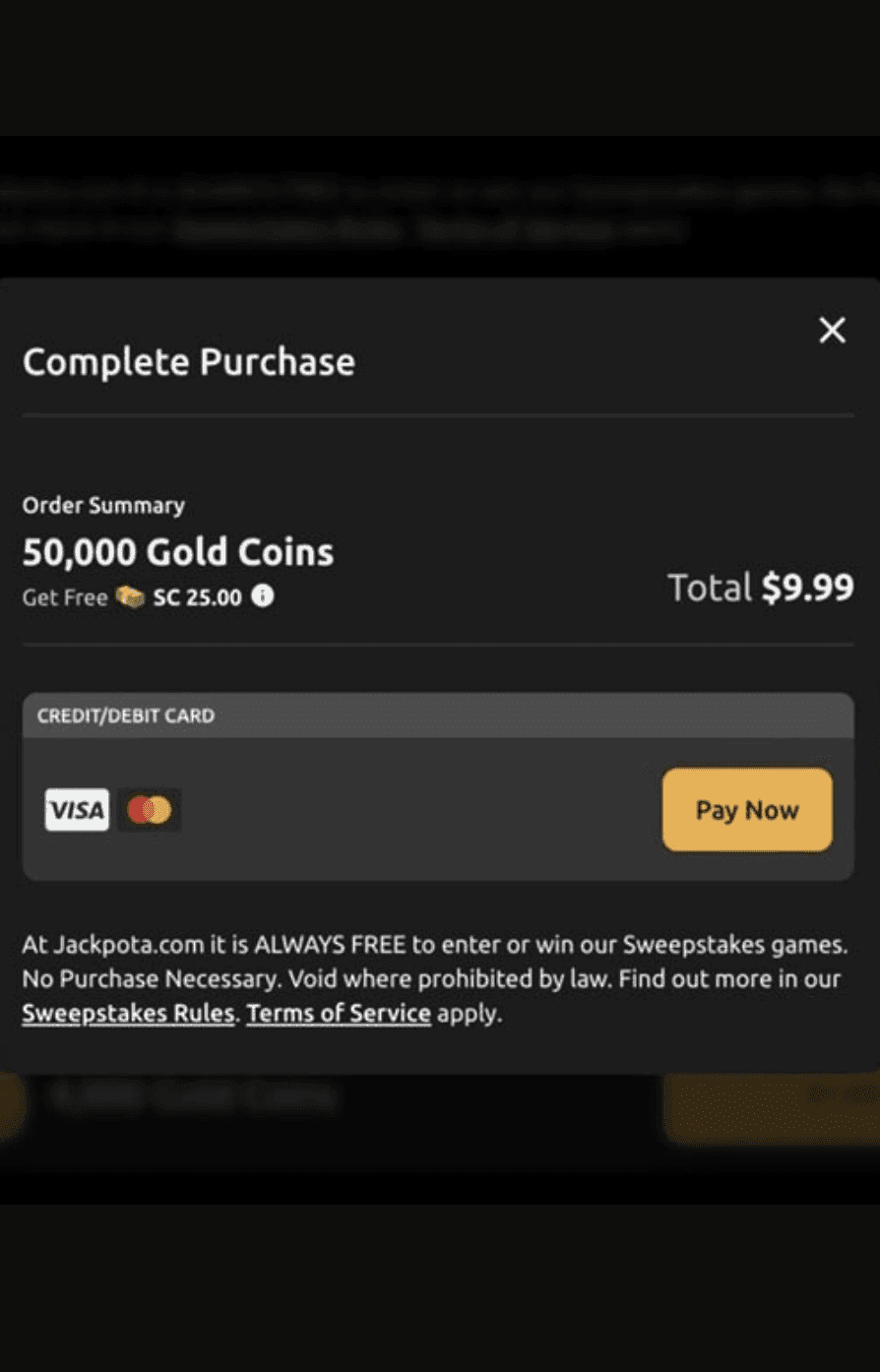
Task: Click the gold coin graphic in Order Summary
Action: coord(131,596)
